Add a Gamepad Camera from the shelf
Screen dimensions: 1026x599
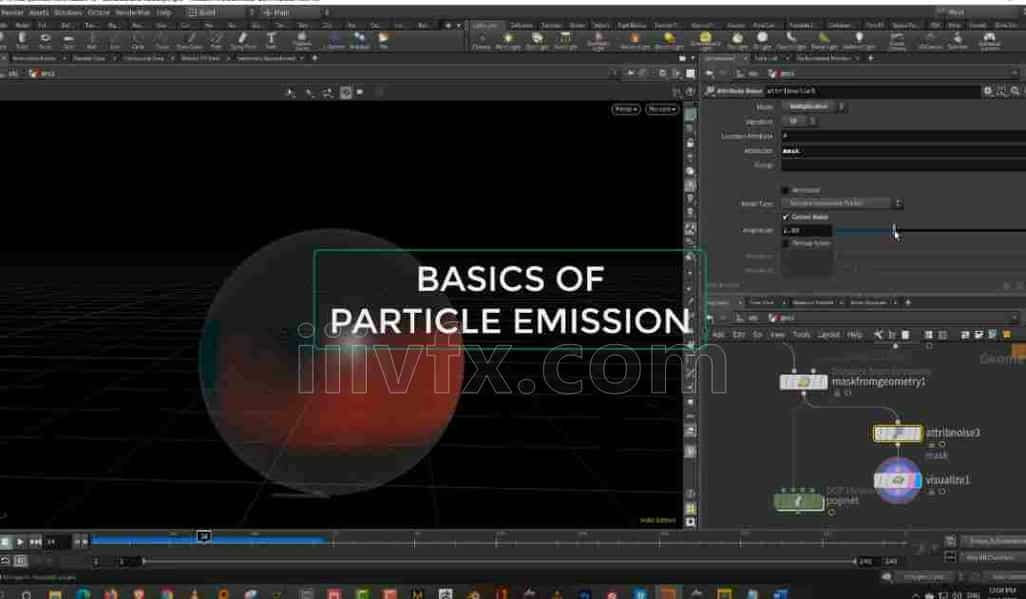[989, 41]
